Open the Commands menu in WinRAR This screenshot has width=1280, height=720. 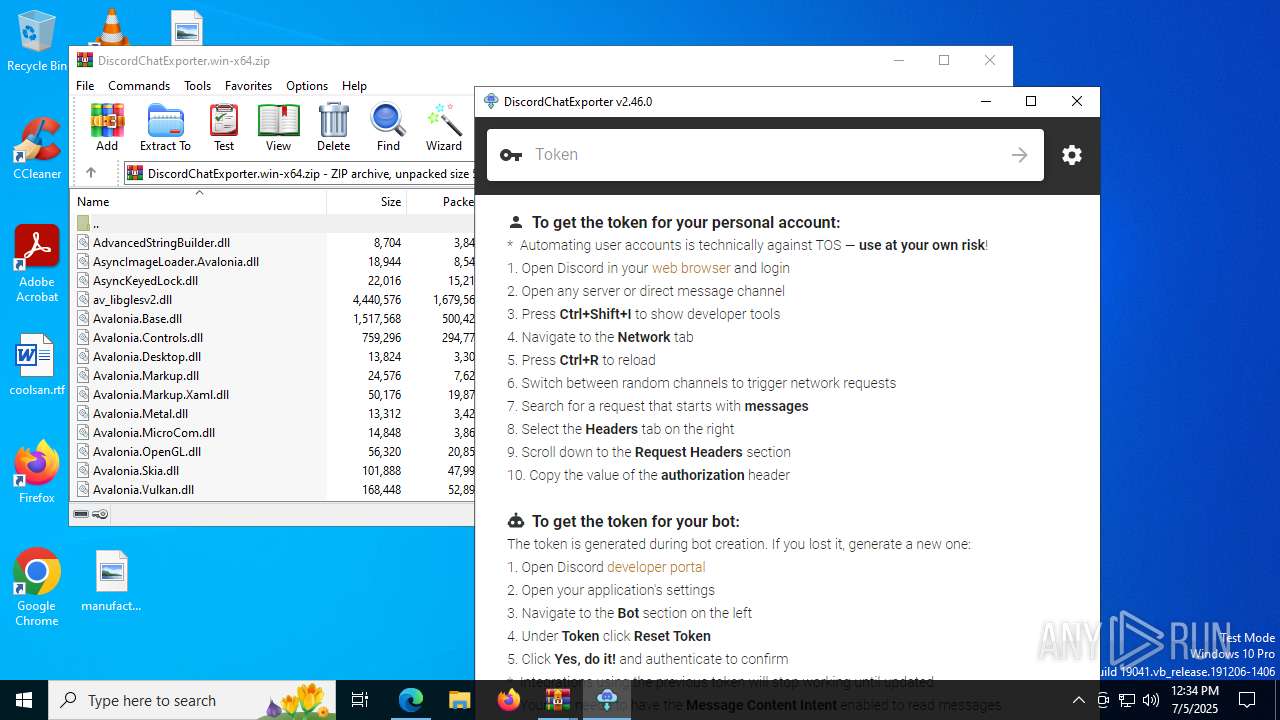click(139, 86)
